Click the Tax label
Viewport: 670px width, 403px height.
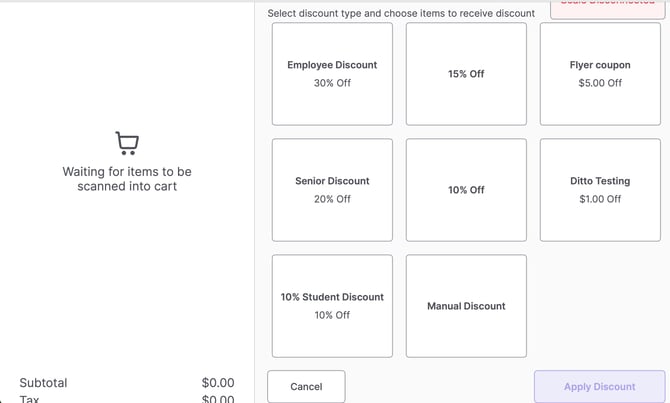click(29, 399)
